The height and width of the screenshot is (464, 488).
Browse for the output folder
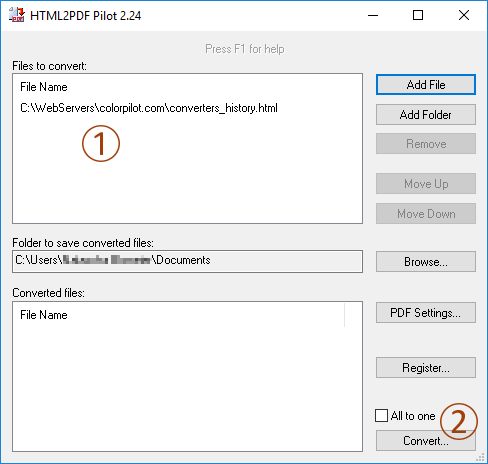[x=426, y=262]
